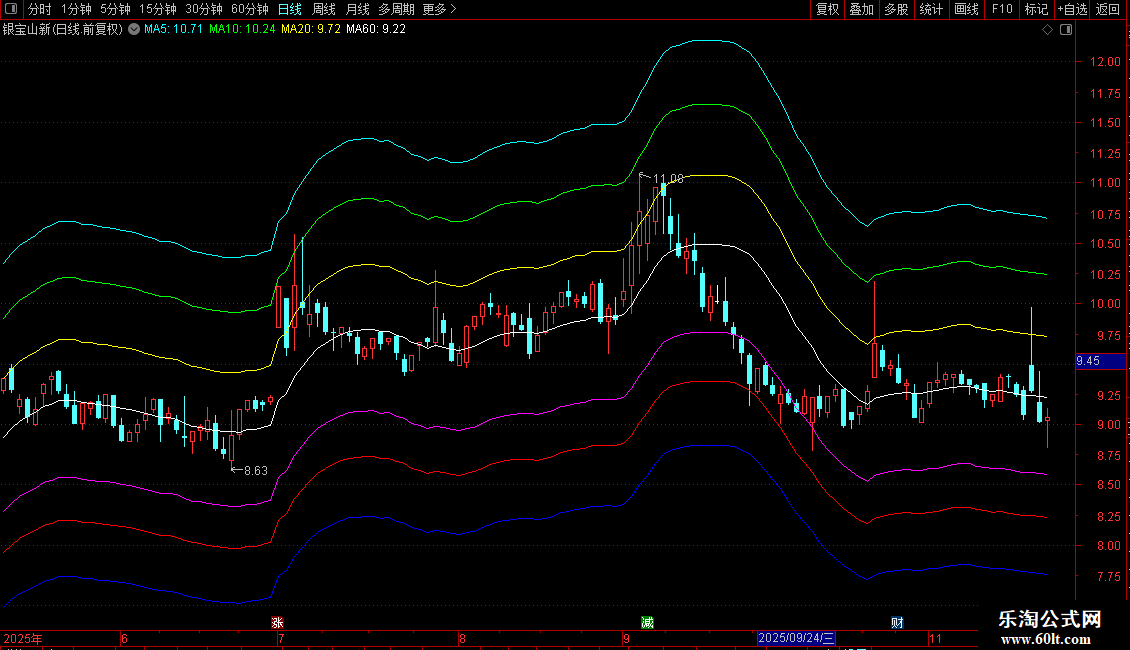This screenshot has width=1130, height=650.
Task: Click month 6 on the time axis
Action: (125, 638)
